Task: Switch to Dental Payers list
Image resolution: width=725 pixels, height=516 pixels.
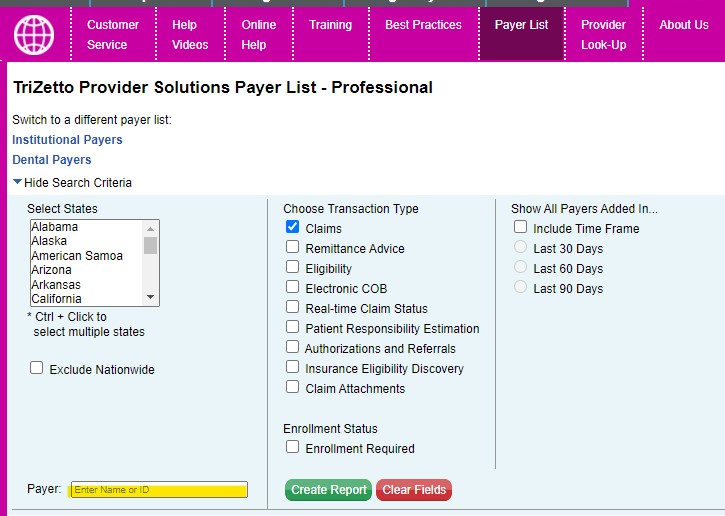Action: pos(52,160)
